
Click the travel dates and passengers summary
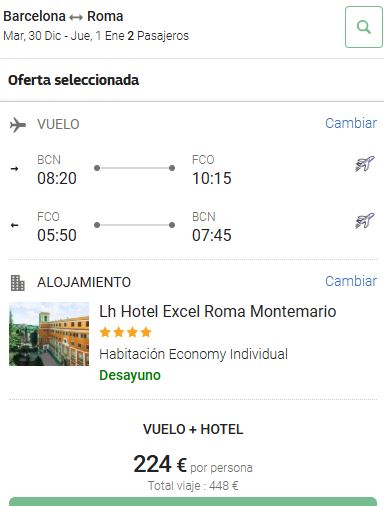tap(96, 36)
